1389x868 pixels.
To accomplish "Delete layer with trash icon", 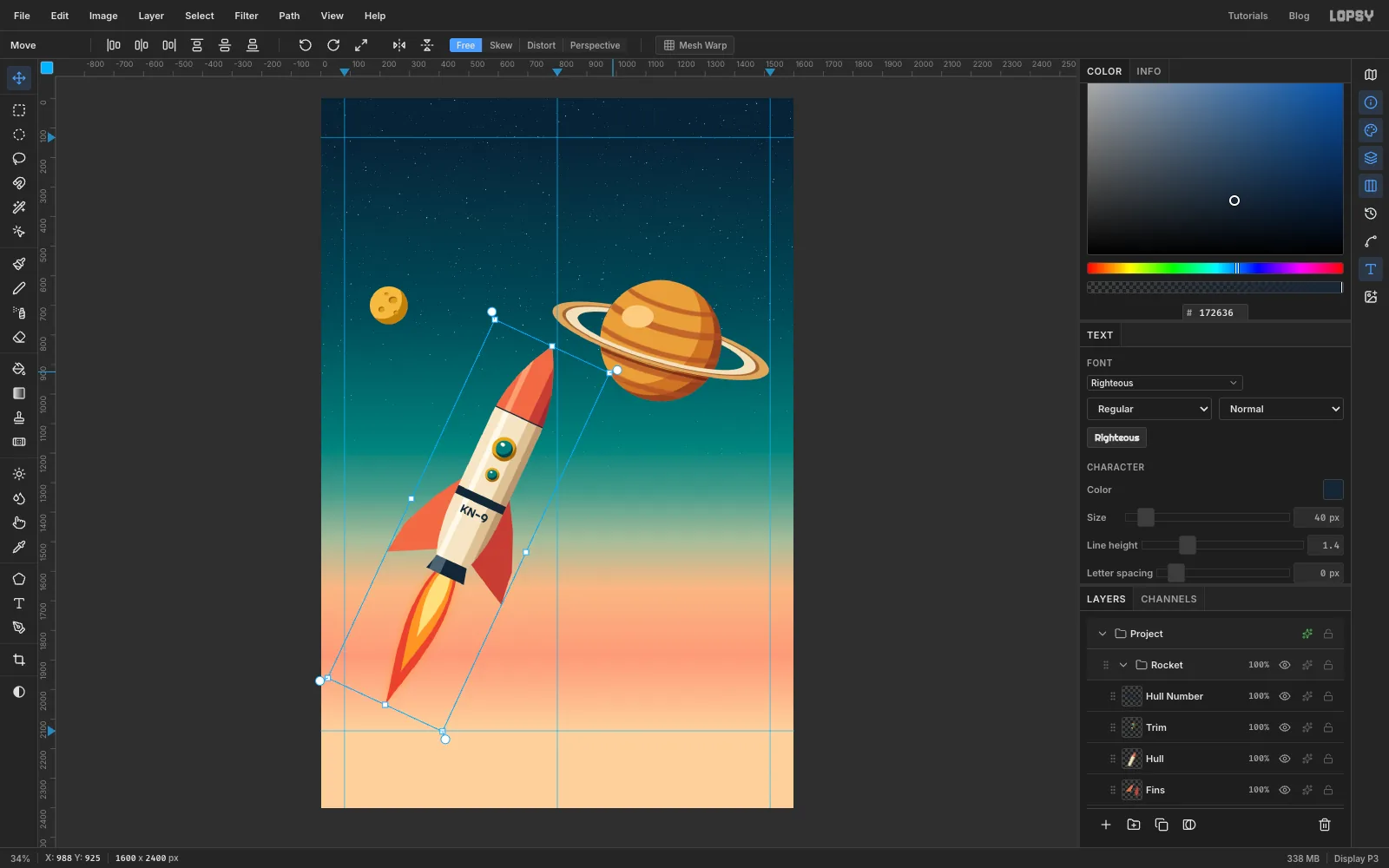I will click(x=1325, y=825).
